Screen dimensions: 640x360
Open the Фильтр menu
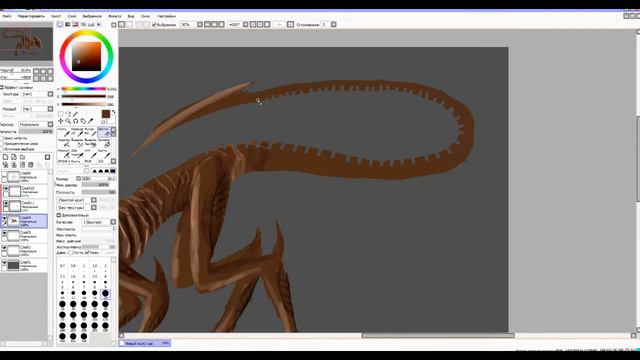(115, 16)
